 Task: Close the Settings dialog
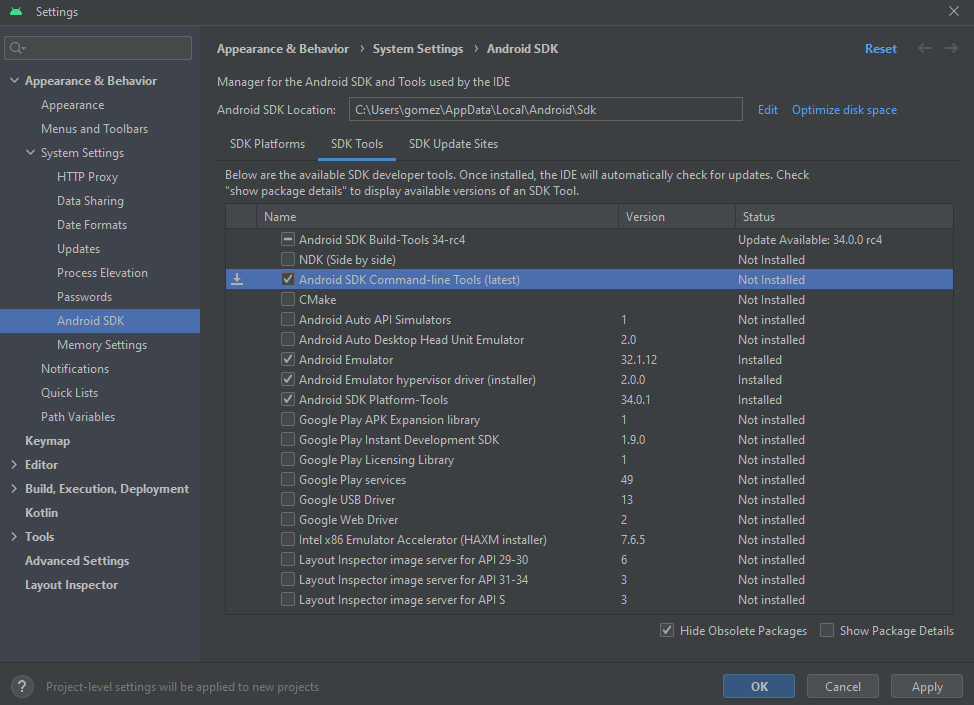coord(954,11)
